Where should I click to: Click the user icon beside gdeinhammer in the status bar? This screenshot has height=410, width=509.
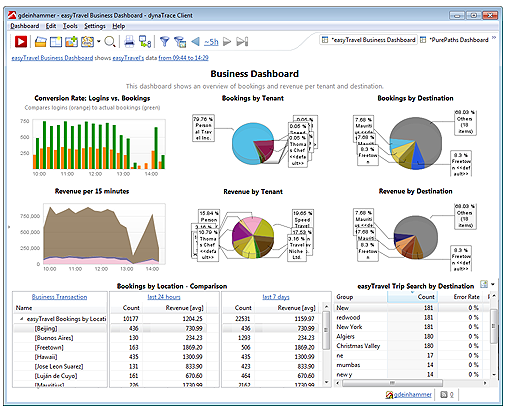coord(389,395)
